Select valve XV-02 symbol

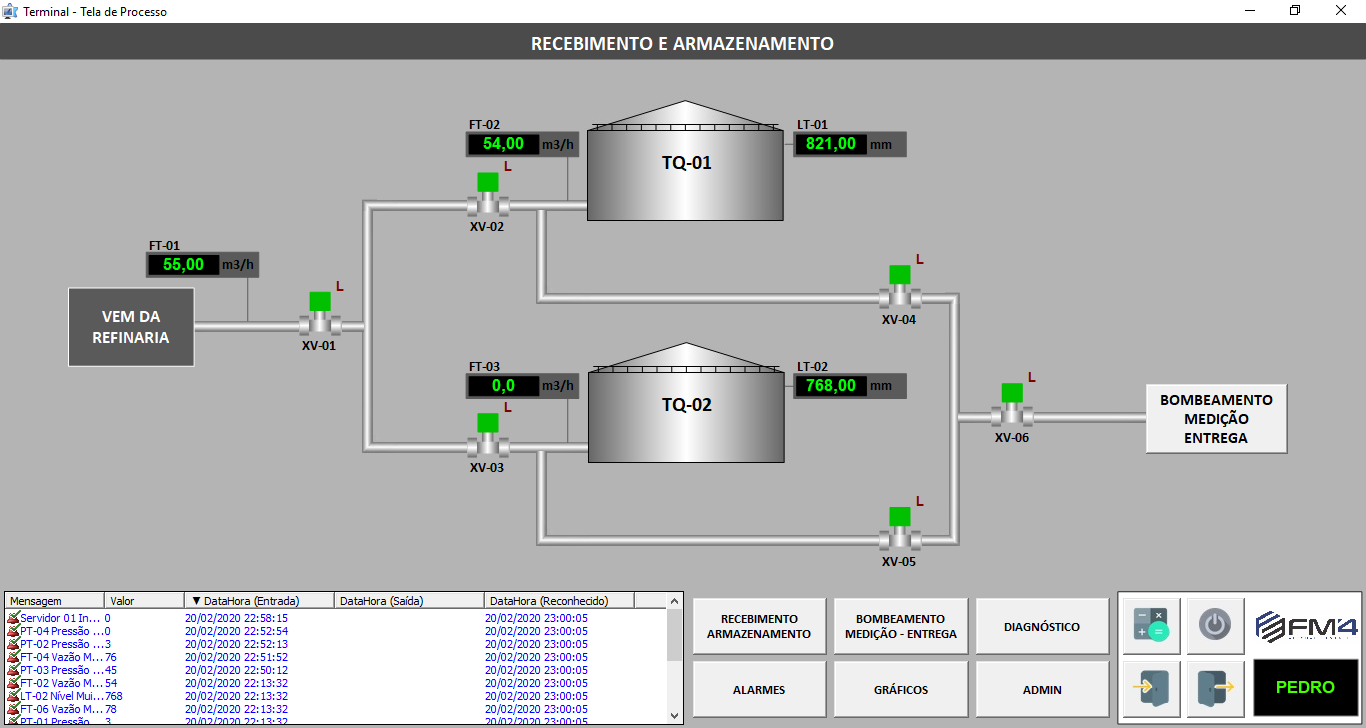pos(488,196)
